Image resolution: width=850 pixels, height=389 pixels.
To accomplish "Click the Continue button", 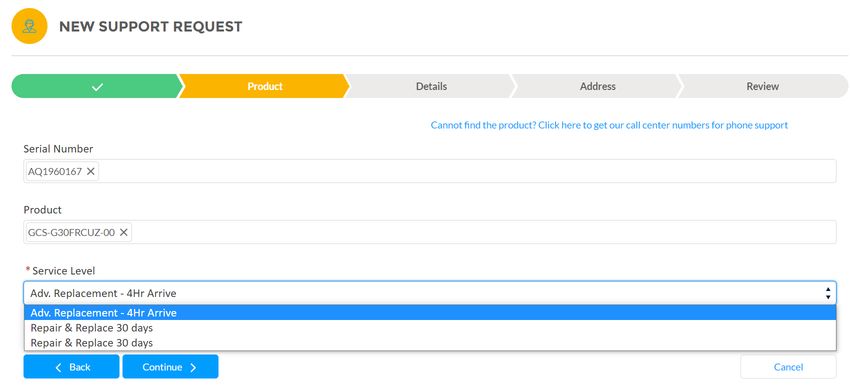I will (x=170, y=367).
